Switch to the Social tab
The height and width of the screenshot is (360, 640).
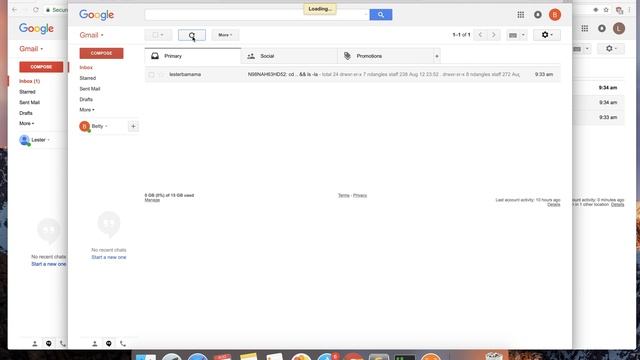[x=289, y=56]
